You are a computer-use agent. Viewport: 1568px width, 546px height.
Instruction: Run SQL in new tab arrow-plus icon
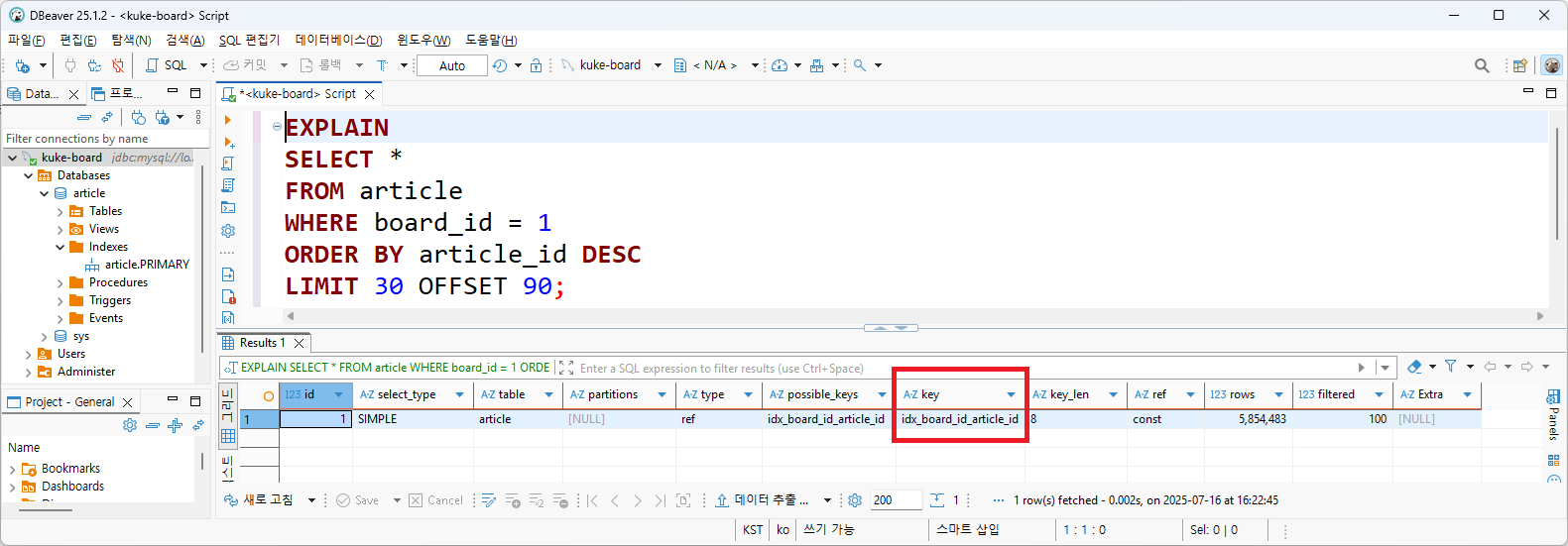(x=228, y=142)
